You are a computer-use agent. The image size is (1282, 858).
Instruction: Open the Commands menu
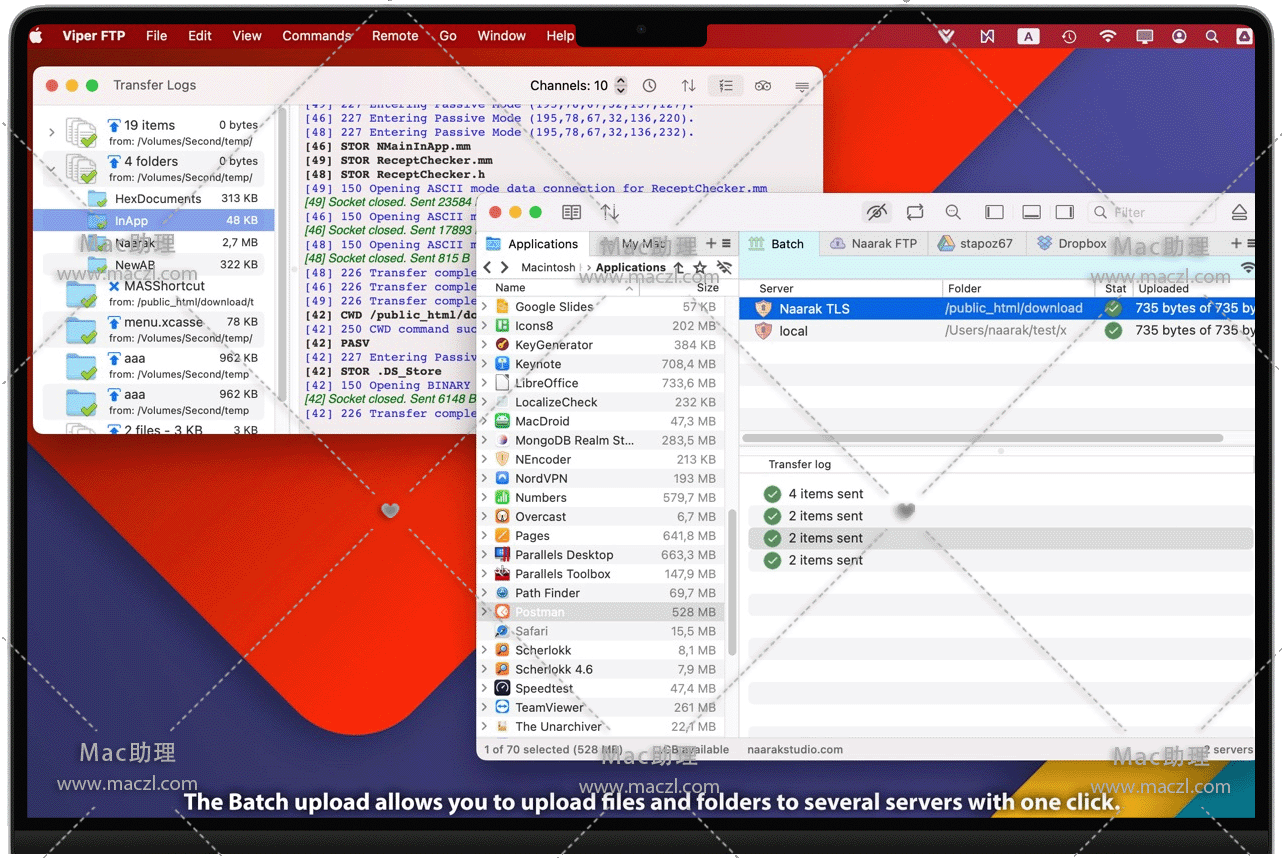tap(316, 35)
